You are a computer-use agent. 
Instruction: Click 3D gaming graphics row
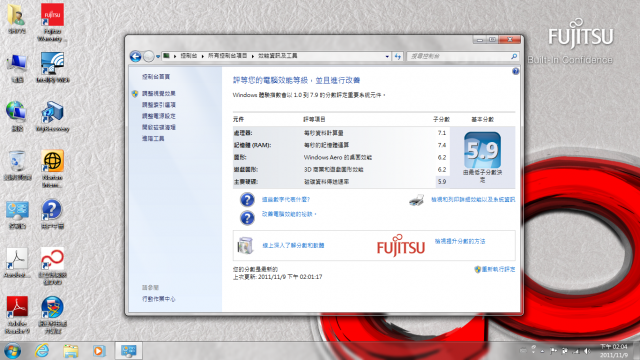[x=341, y=169]
